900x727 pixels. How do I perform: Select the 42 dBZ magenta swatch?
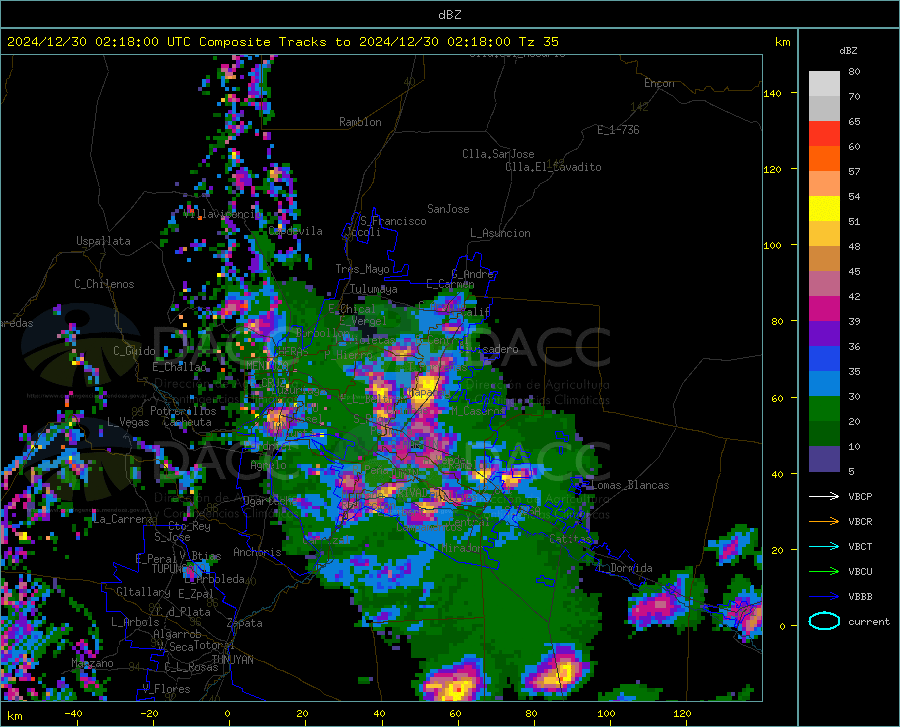click(824, 309)
